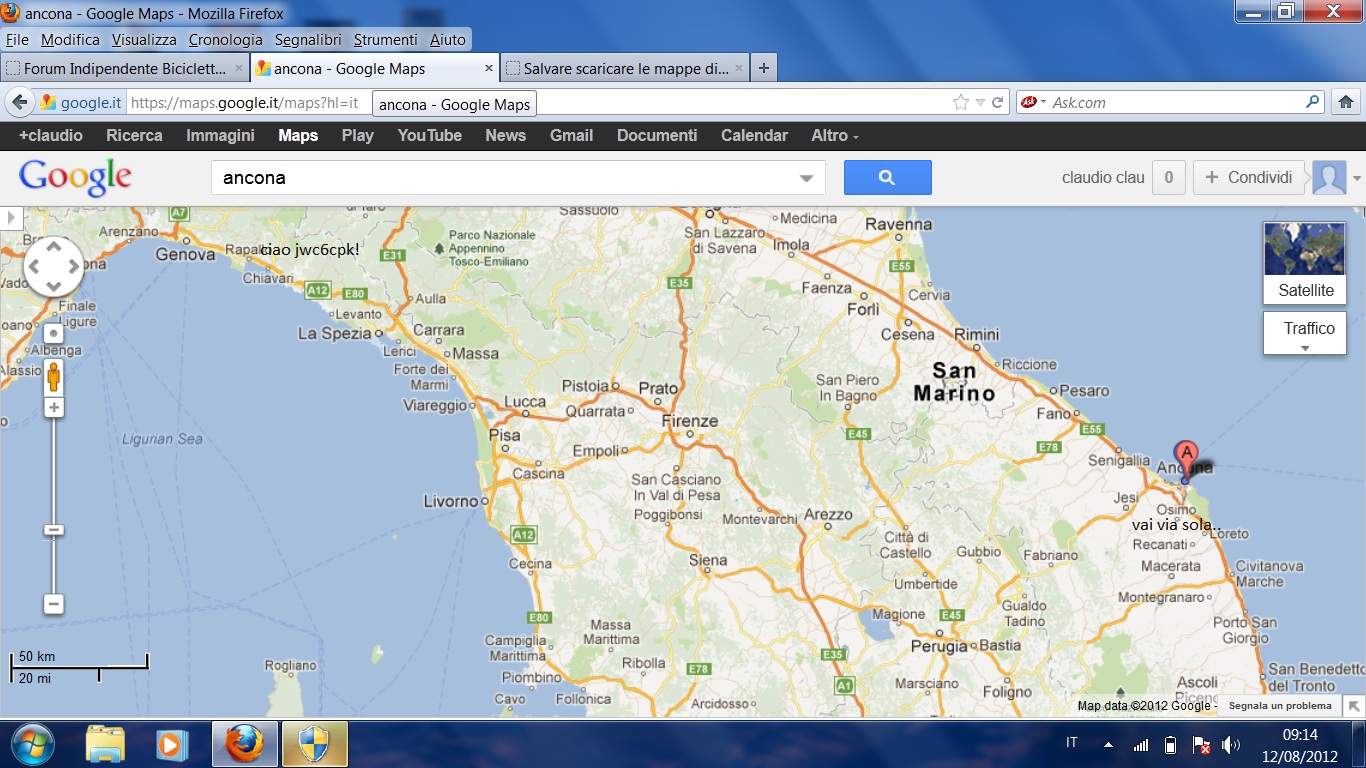Expand the account options arrow beside avatar
This screenshot has width=1366, height=768.
1357,178
